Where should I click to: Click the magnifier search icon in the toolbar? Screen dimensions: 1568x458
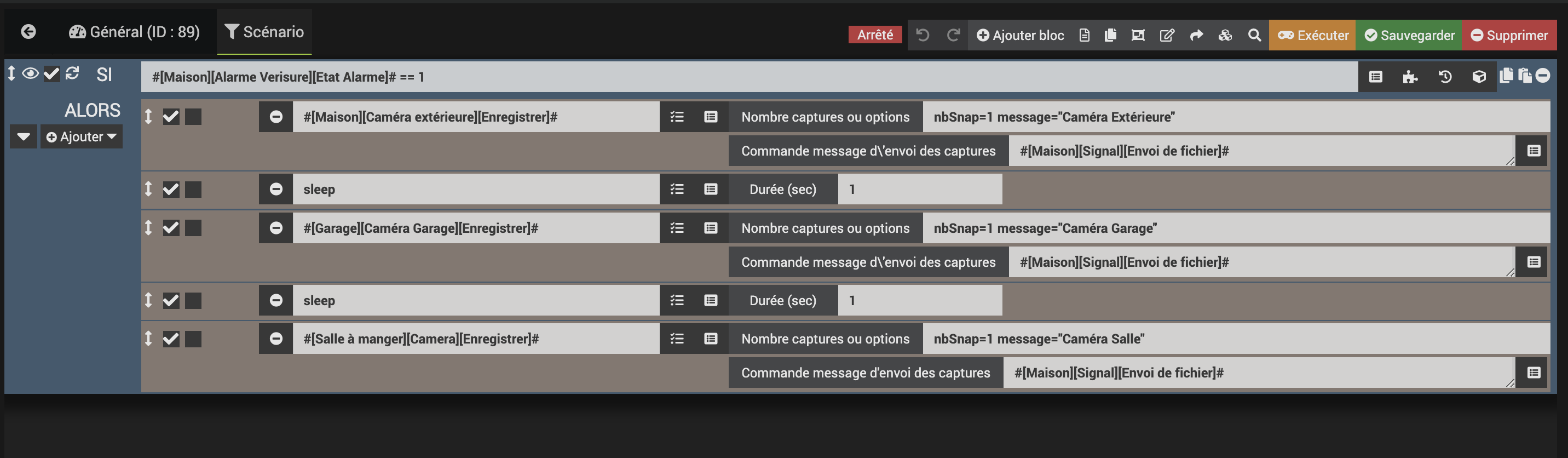(1254, 35)
